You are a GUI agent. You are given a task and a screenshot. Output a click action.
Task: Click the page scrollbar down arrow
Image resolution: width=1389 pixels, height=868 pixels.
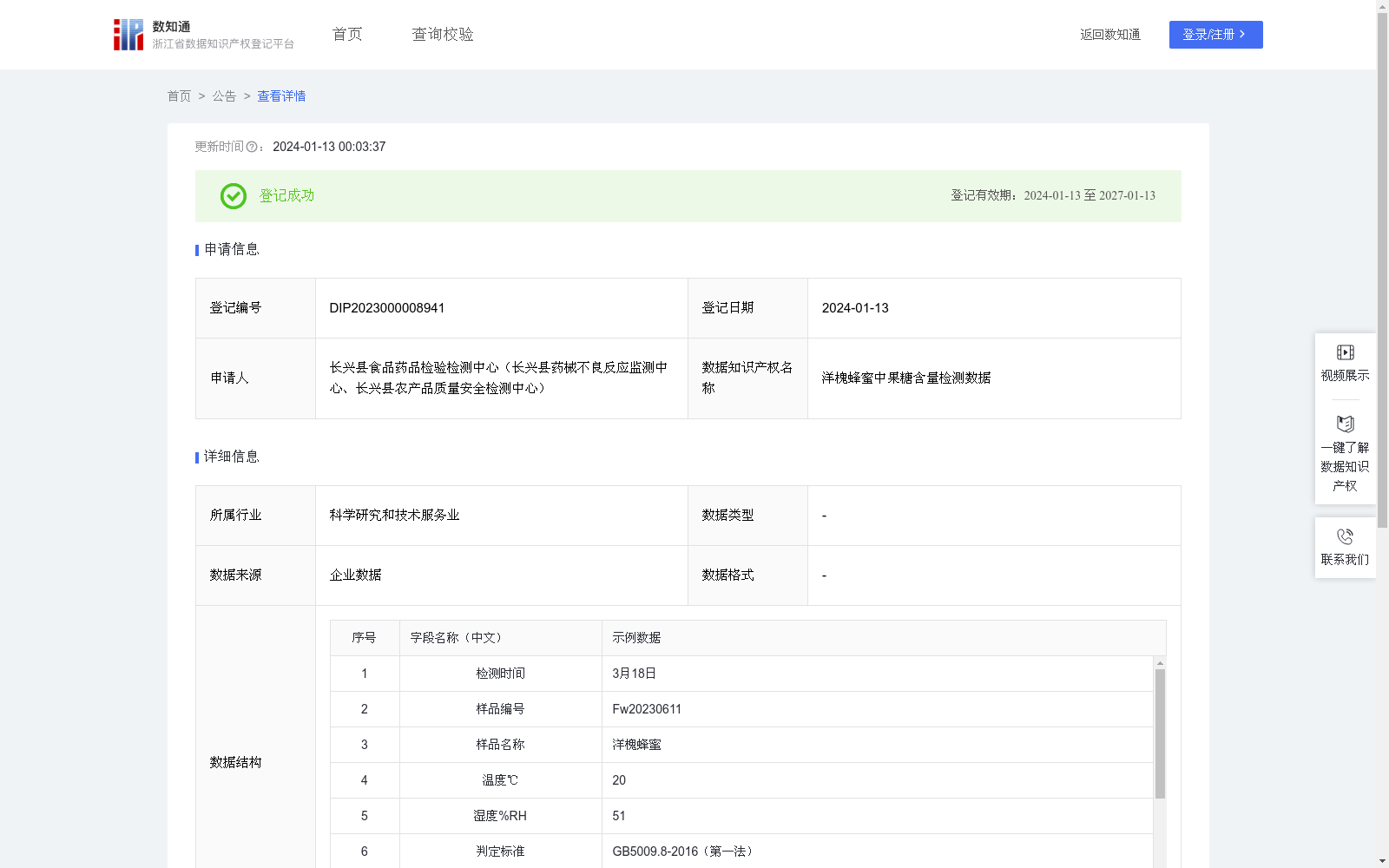(x=1382, y=861)
